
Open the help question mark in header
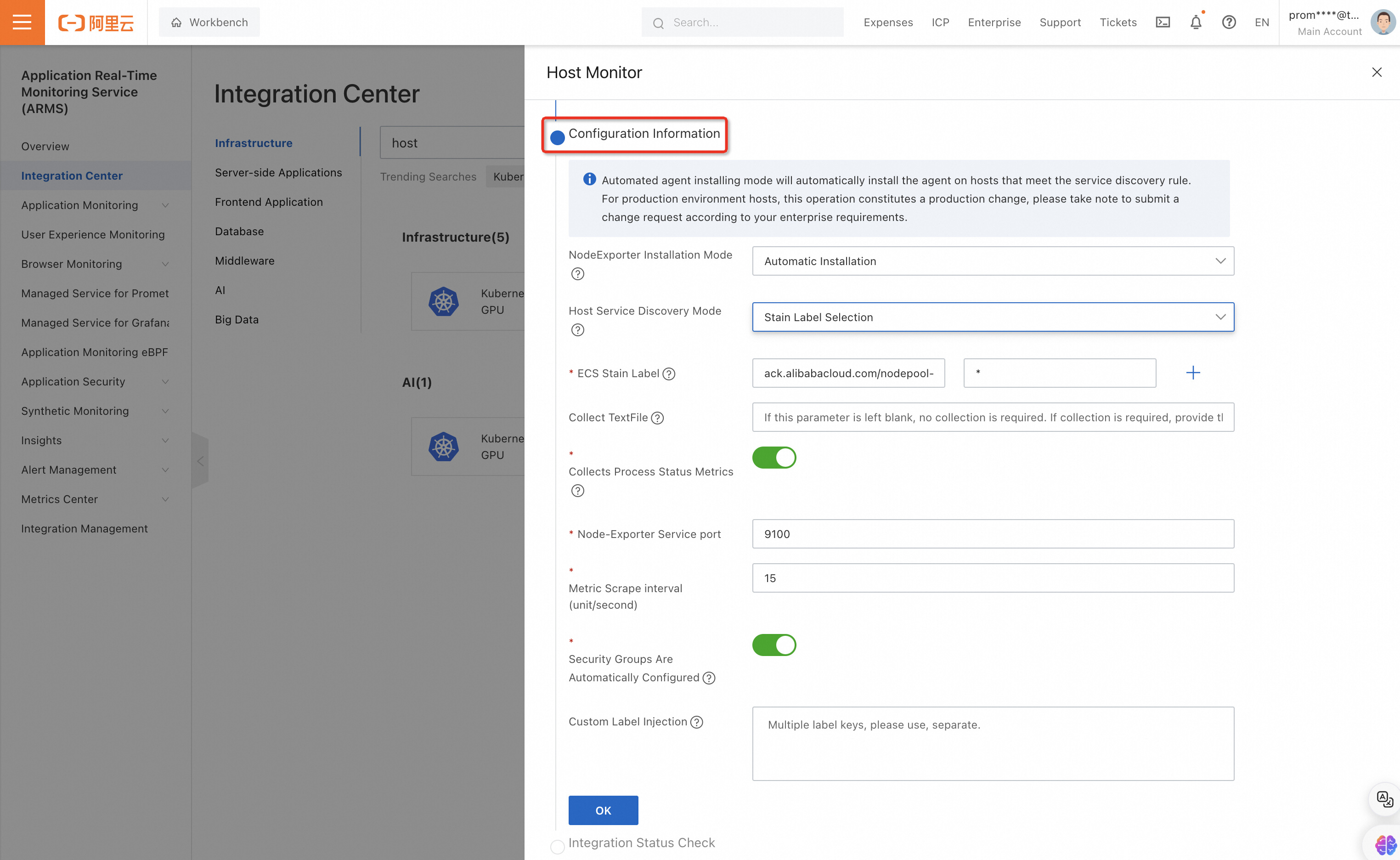[x=1229, y=22]
